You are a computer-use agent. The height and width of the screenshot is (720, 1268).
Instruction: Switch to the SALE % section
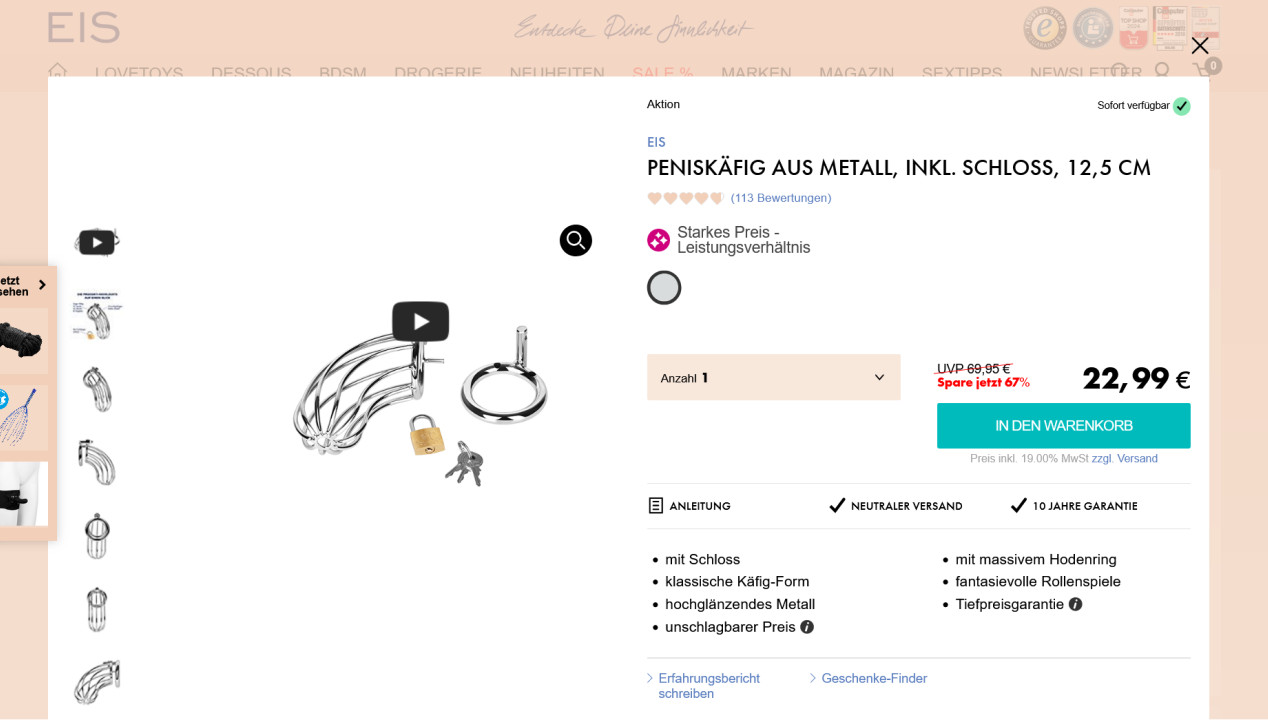pyautogui.click(x=662, y=73)
